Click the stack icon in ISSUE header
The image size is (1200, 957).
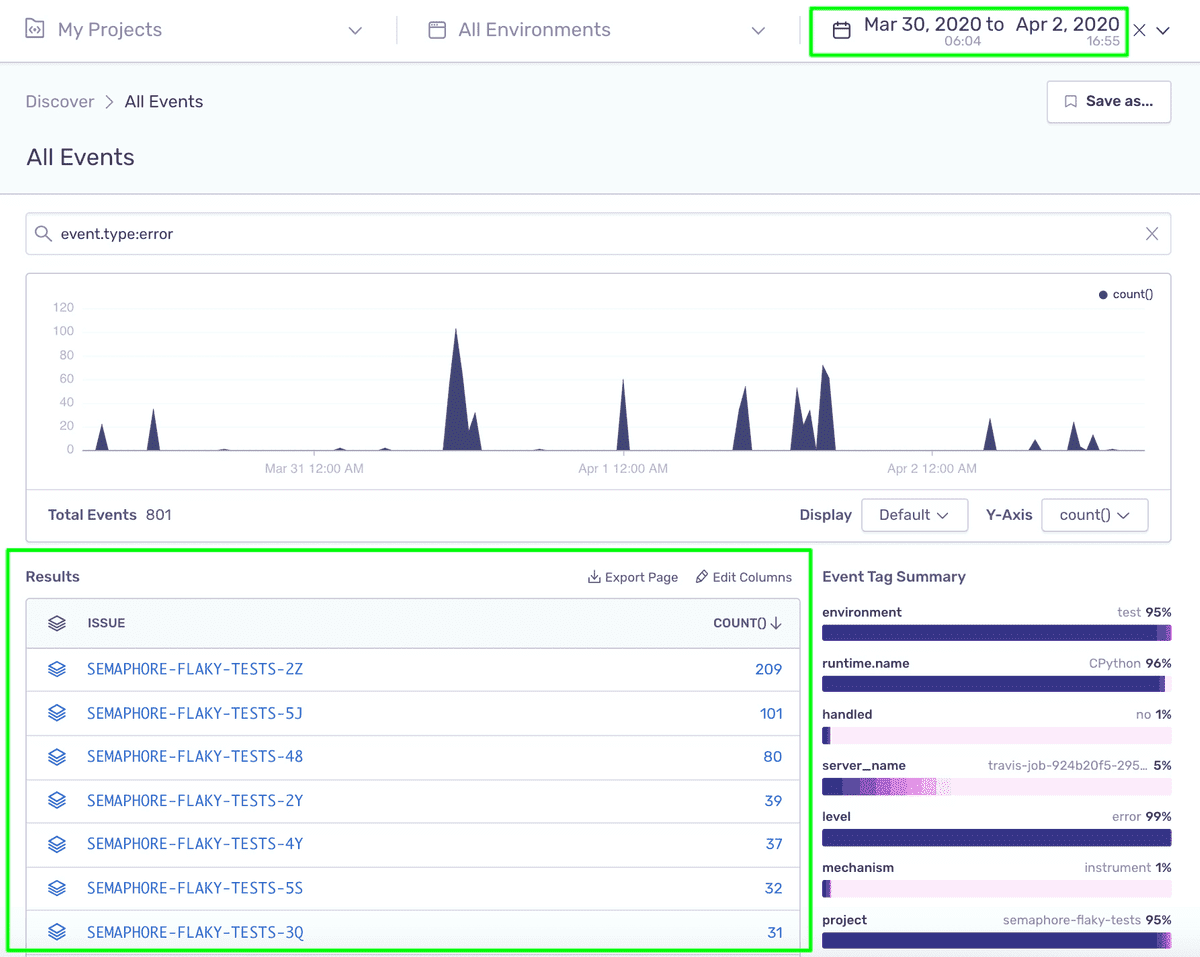click(57, 623)
